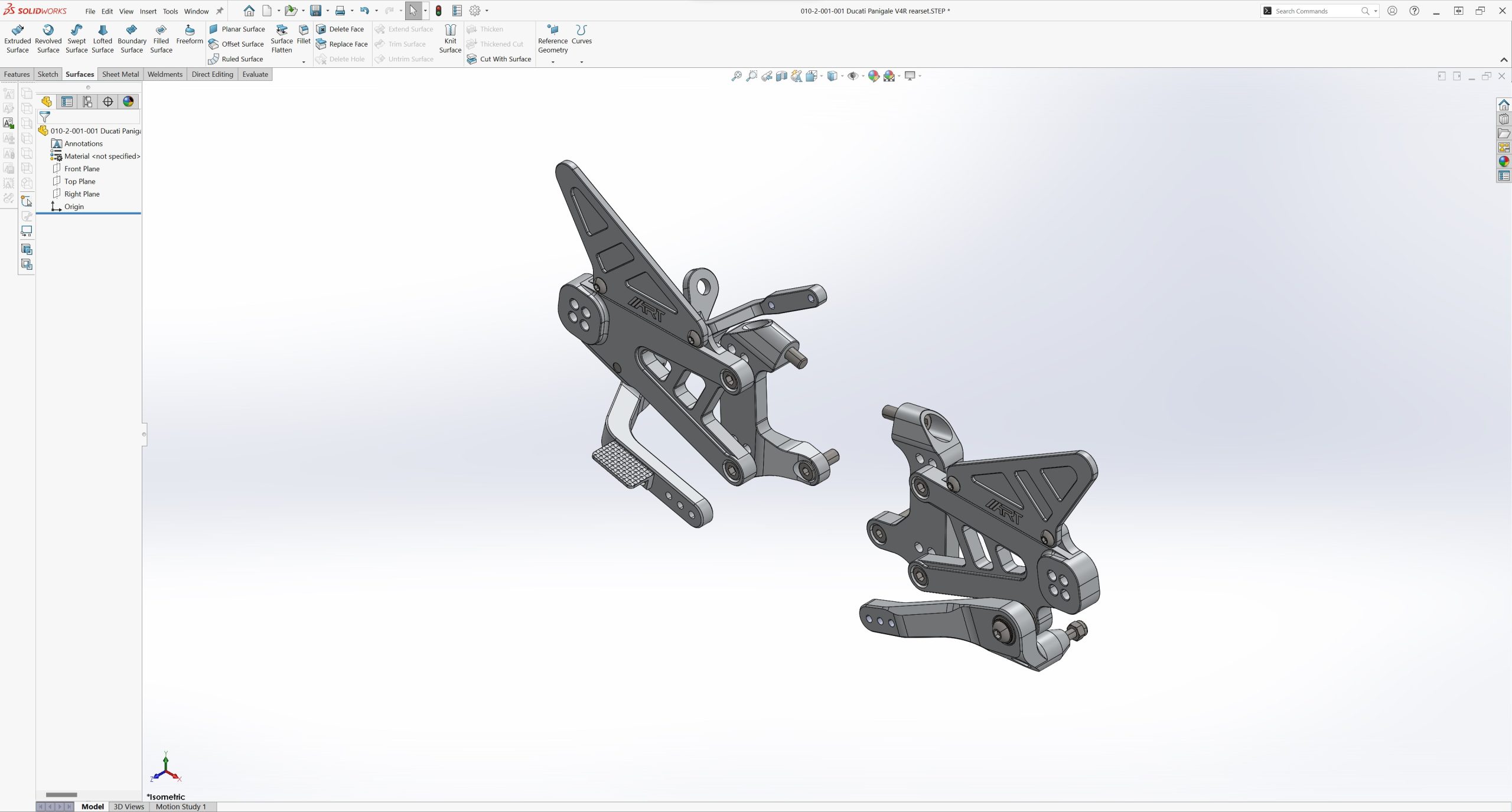The image size is (1512, 812).
Task: Open the Display Style dropdown arrow
Action: coord(842,76)
